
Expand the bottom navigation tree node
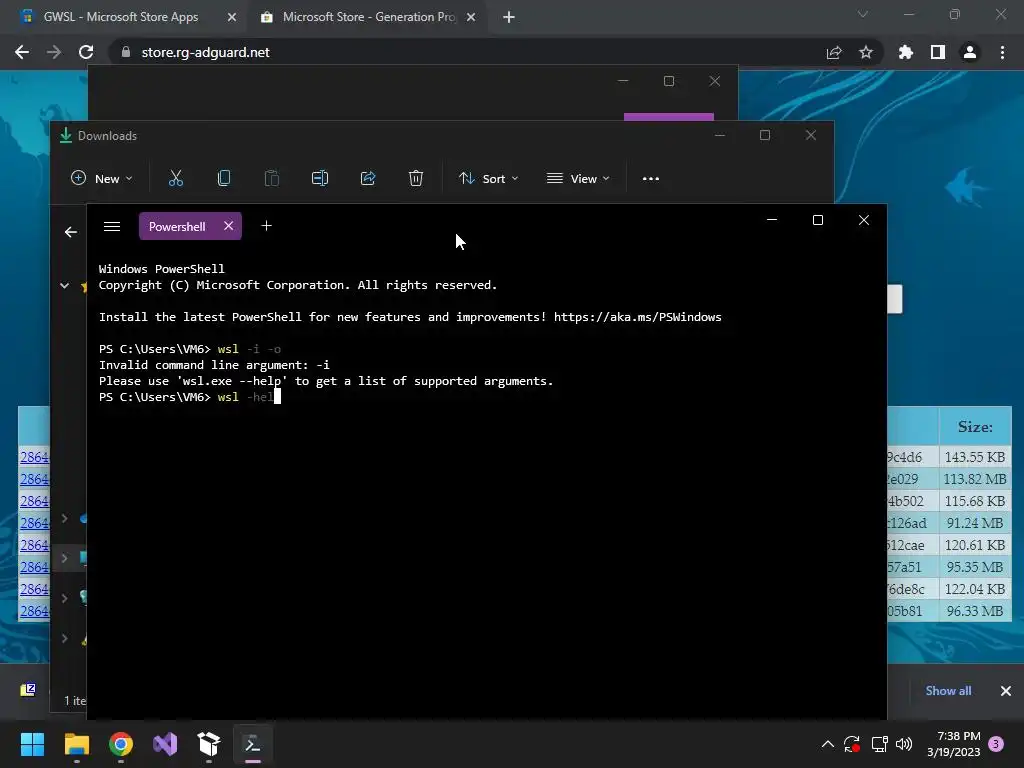point(65,639)
